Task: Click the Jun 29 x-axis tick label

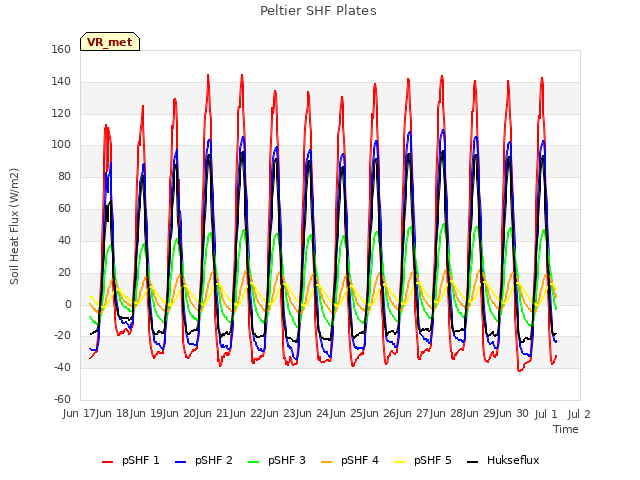Action: pyautogui.click(x=480, y=414)
